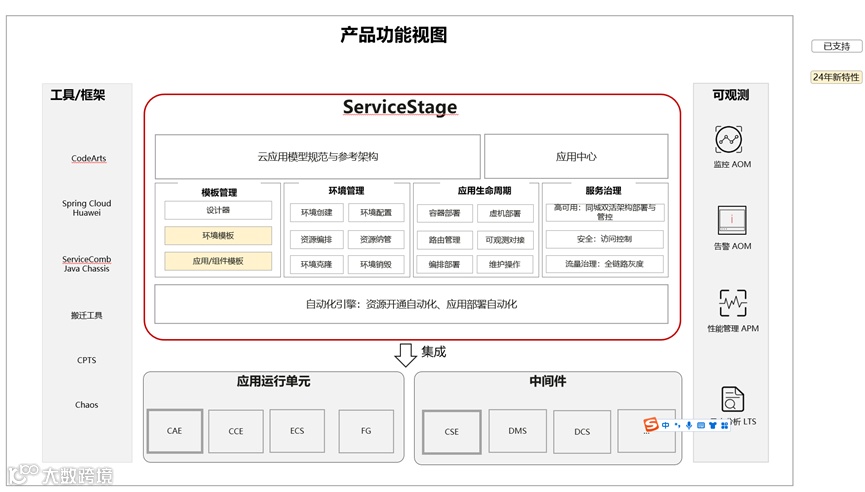Click the 可观测 panel heading

click(x=731, y=95)
